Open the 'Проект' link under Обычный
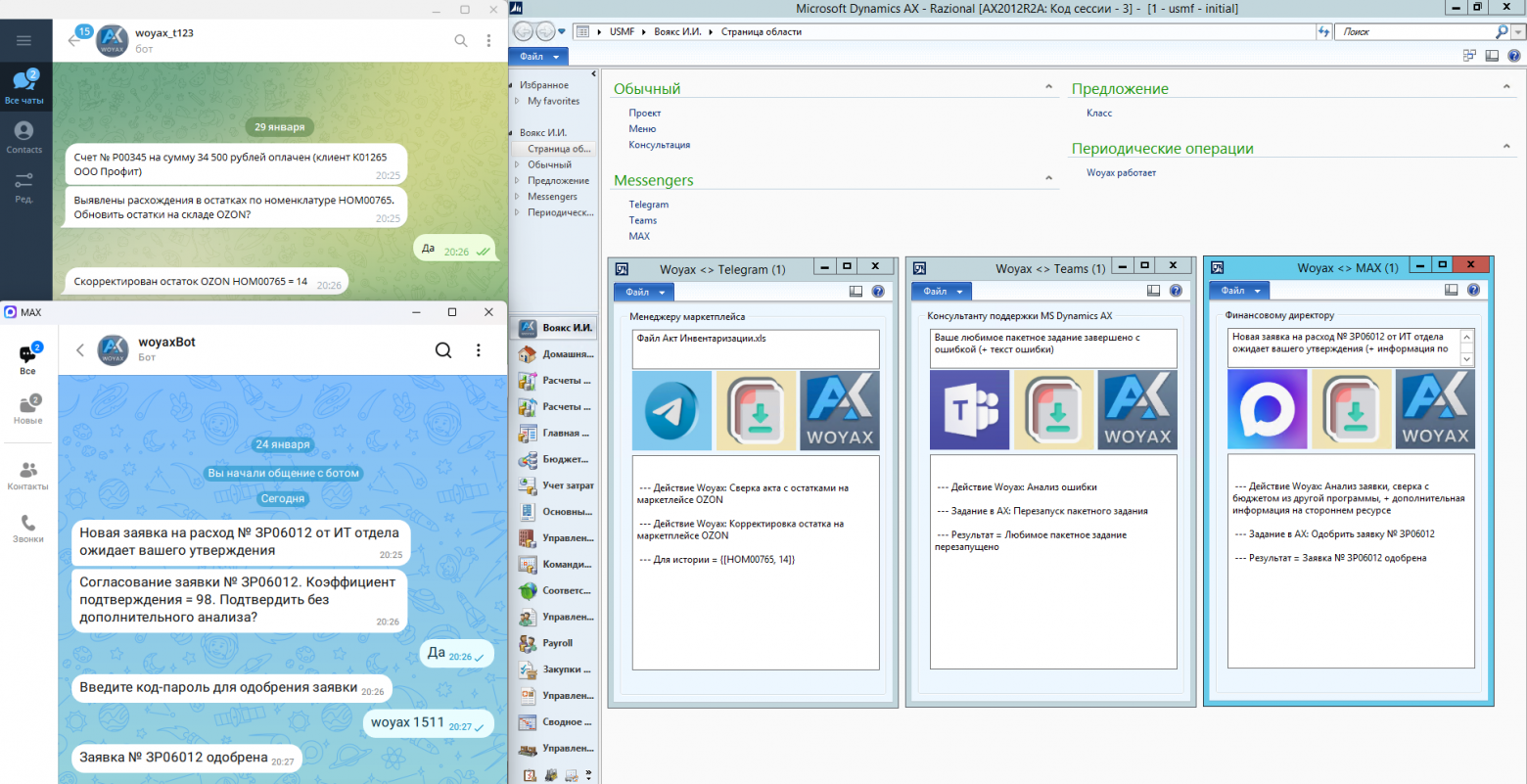The width and height of the screenshot is (1527, 784). [x=645, y=114]
